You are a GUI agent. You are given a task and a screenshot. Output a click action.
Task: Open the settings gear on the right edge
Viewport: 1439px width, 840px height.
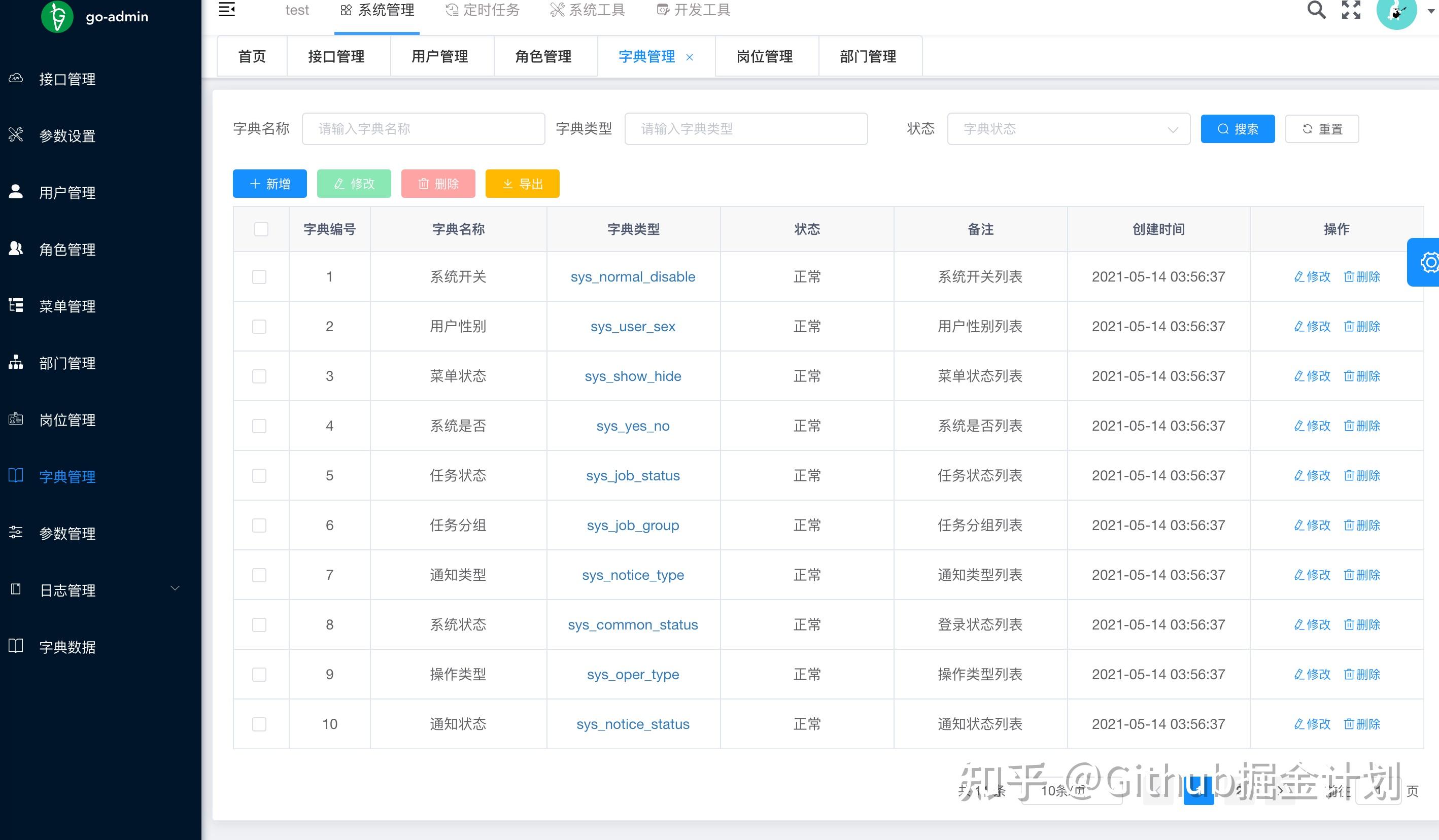click(x=1430, y=262)
